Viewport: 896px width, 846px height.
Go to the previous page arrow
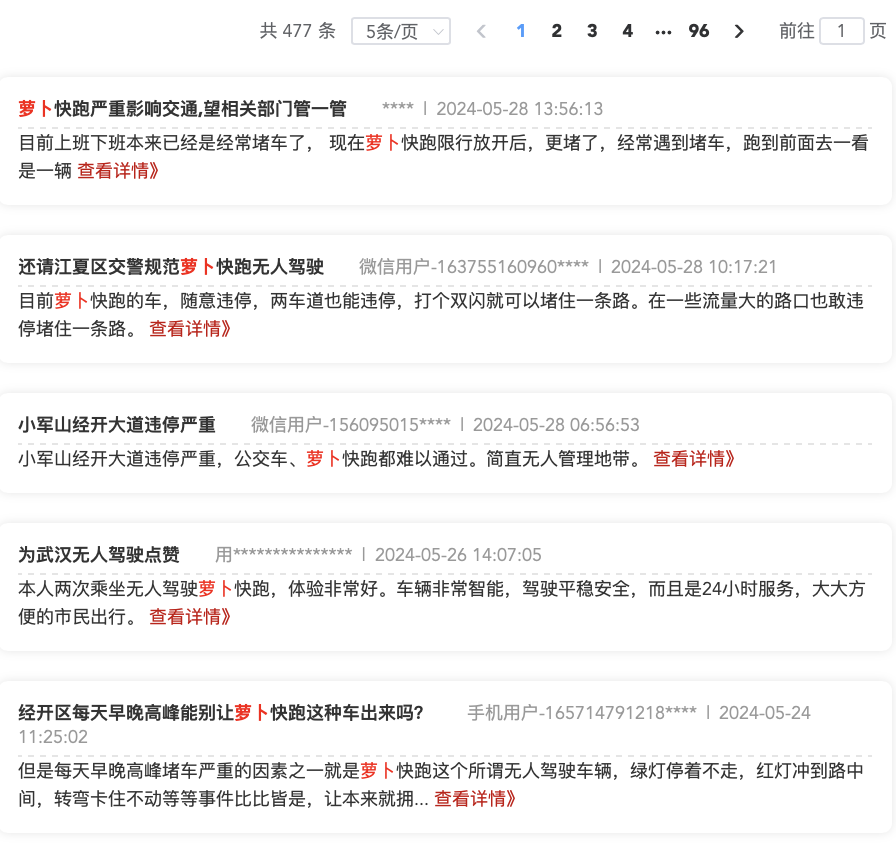click(481, 31)
